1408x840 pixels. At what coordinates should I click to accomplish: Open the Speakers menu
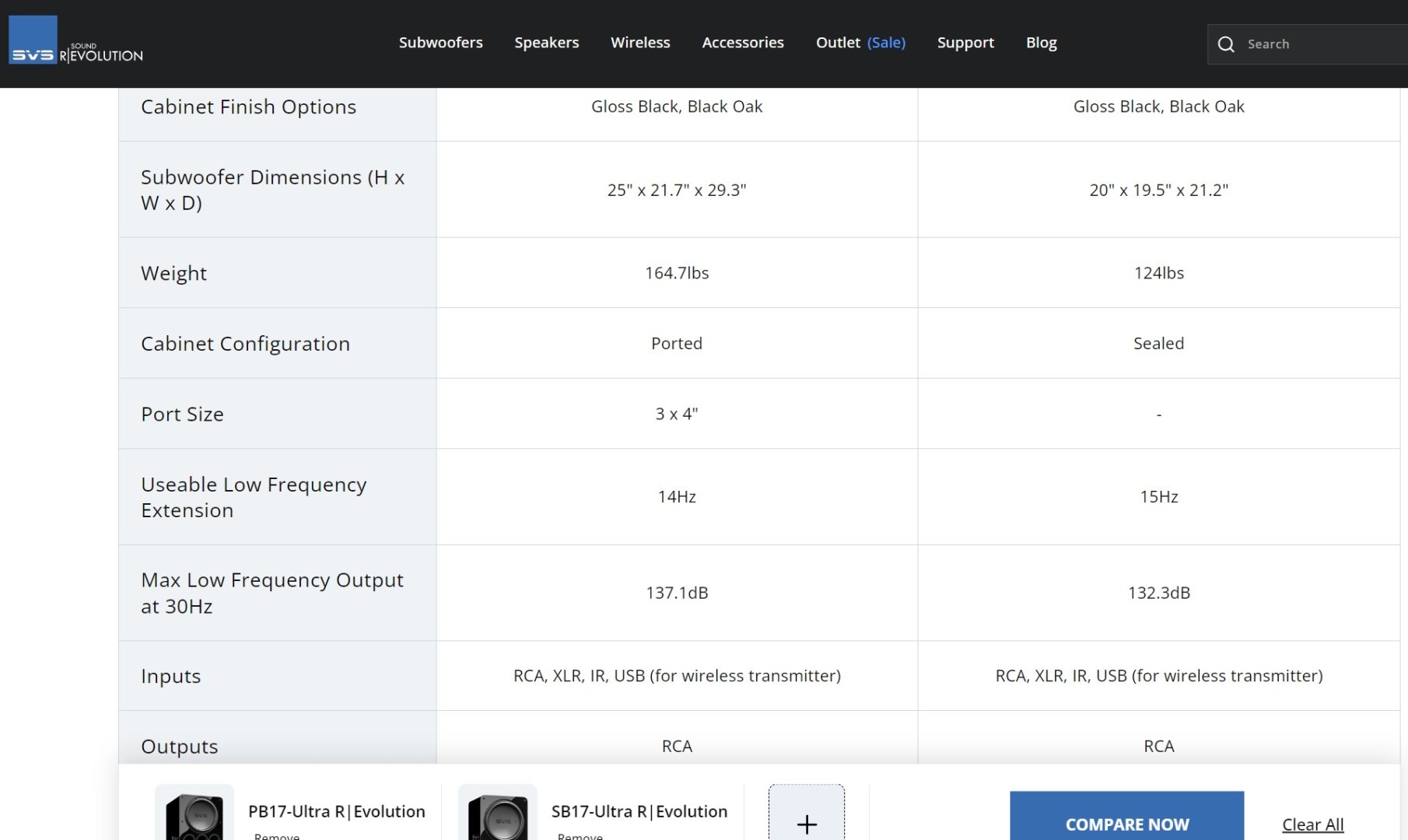pos(547,43)
